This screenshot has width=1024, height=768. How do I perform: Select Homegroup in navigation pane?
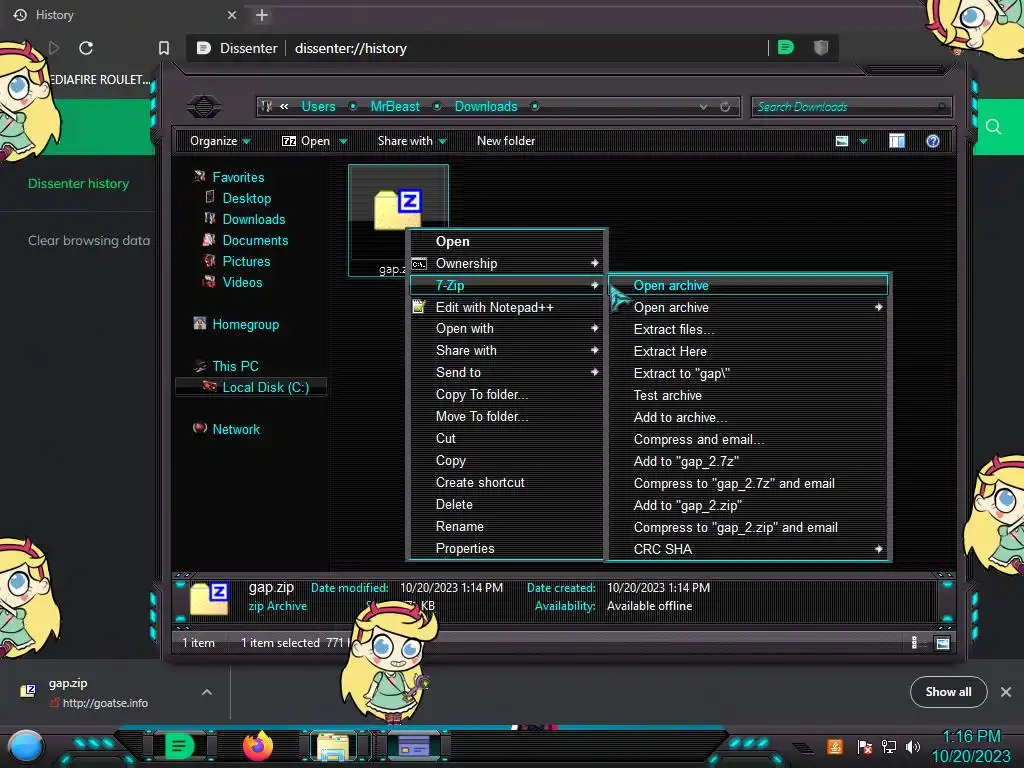click(246, 325)
